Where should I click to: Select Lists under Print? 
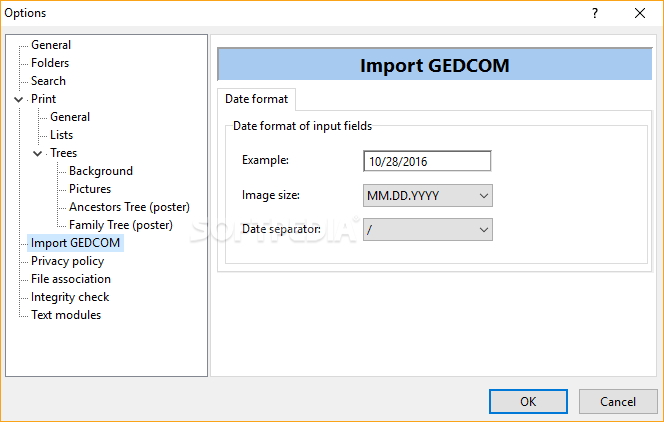[x=61, y=135]
